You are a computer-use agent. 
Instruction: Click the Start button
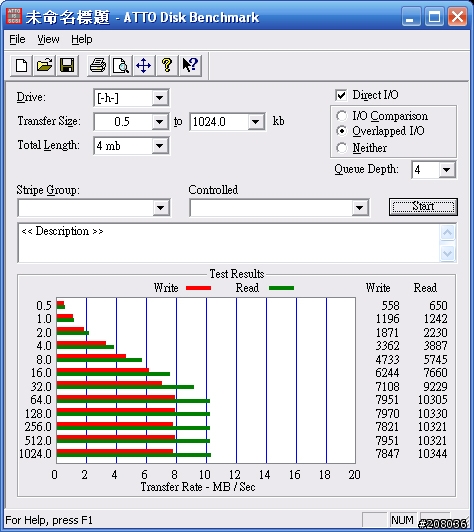pos(423,207)
